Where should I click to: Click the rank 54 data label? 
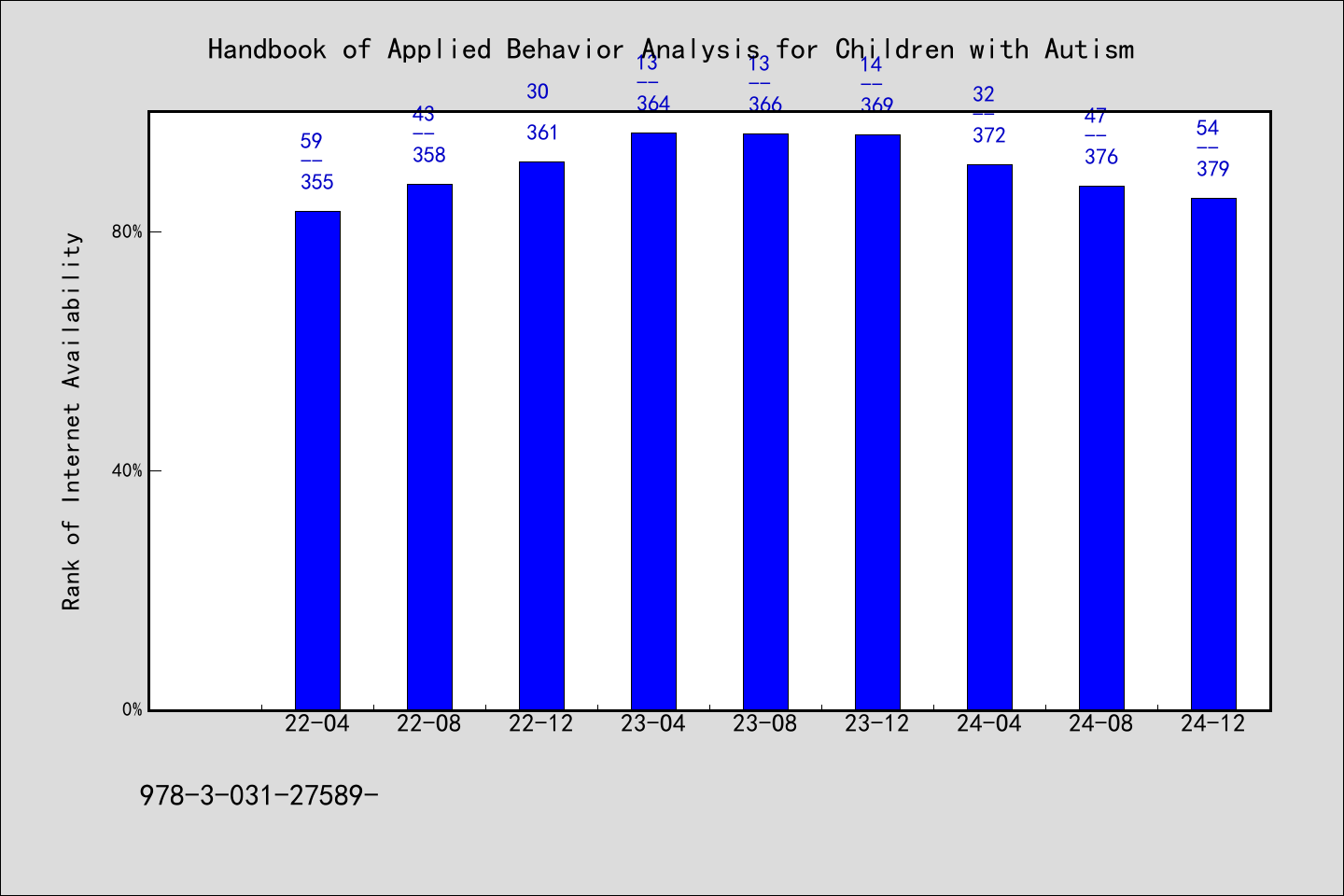pyautogui.click(x=1208, y=128)
